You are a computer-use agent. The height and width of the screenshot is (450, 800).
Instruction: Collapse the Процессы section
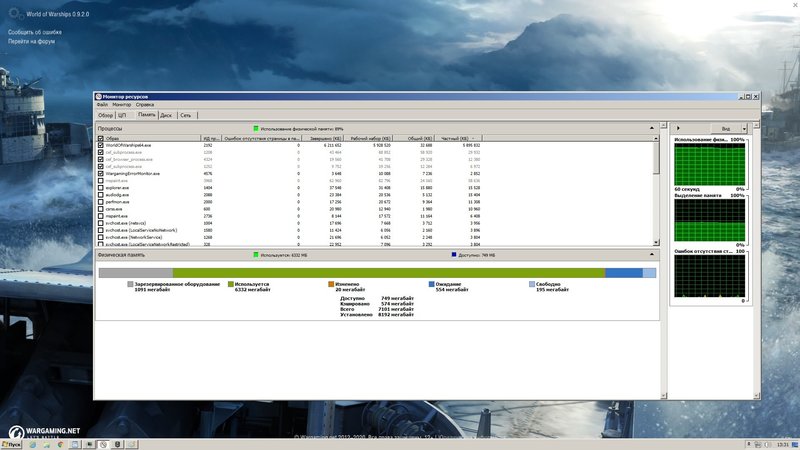652,128
